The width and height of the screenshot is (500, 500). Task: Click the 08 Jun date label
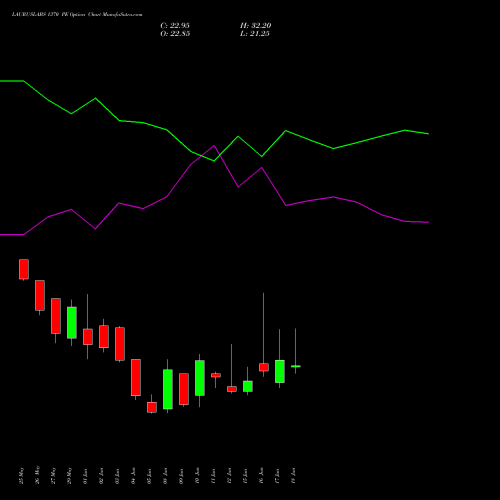(x=166, y=476)
